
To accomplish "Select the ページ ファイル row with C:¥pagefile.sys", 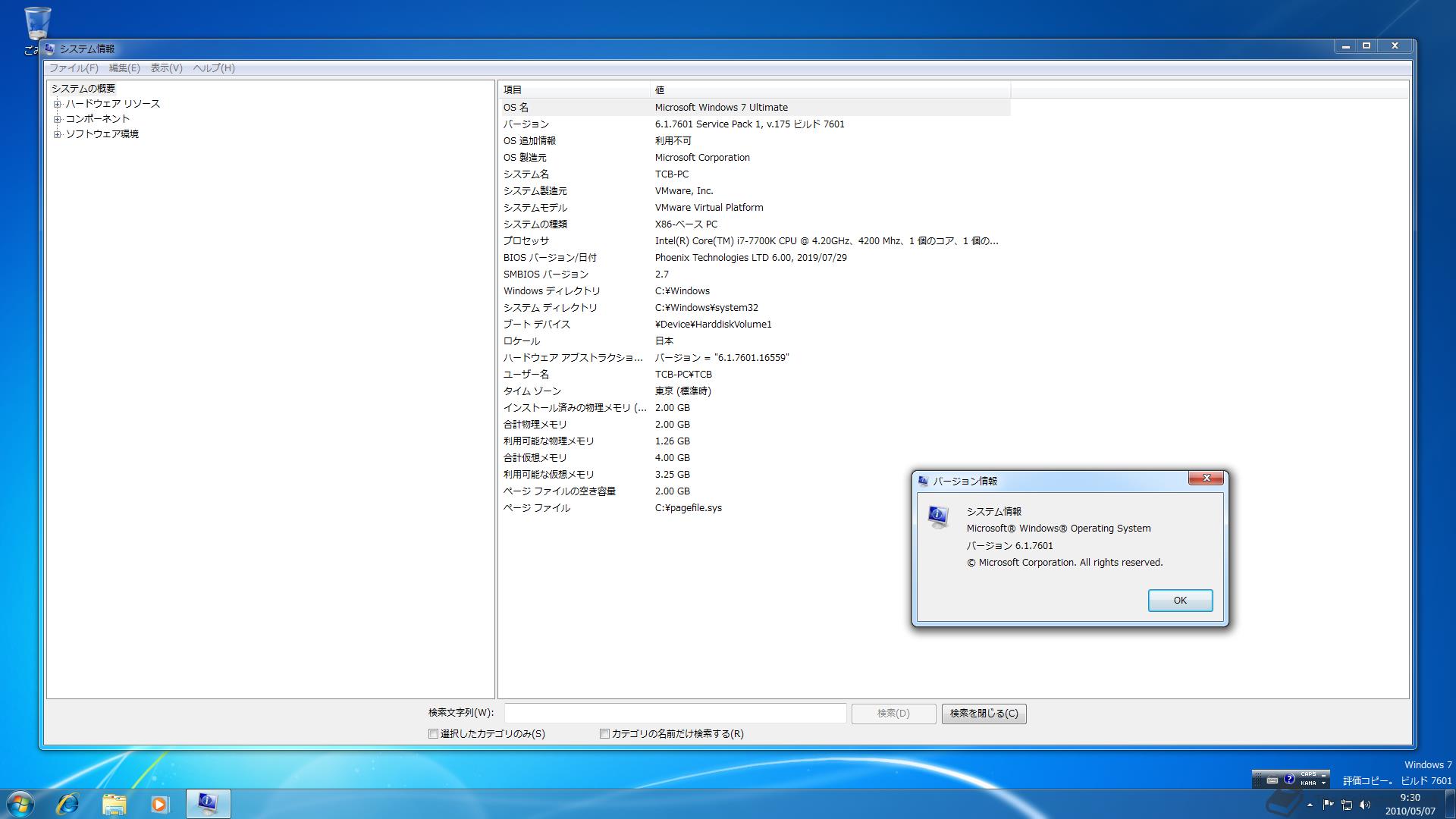I will click(x=755, y=508).
